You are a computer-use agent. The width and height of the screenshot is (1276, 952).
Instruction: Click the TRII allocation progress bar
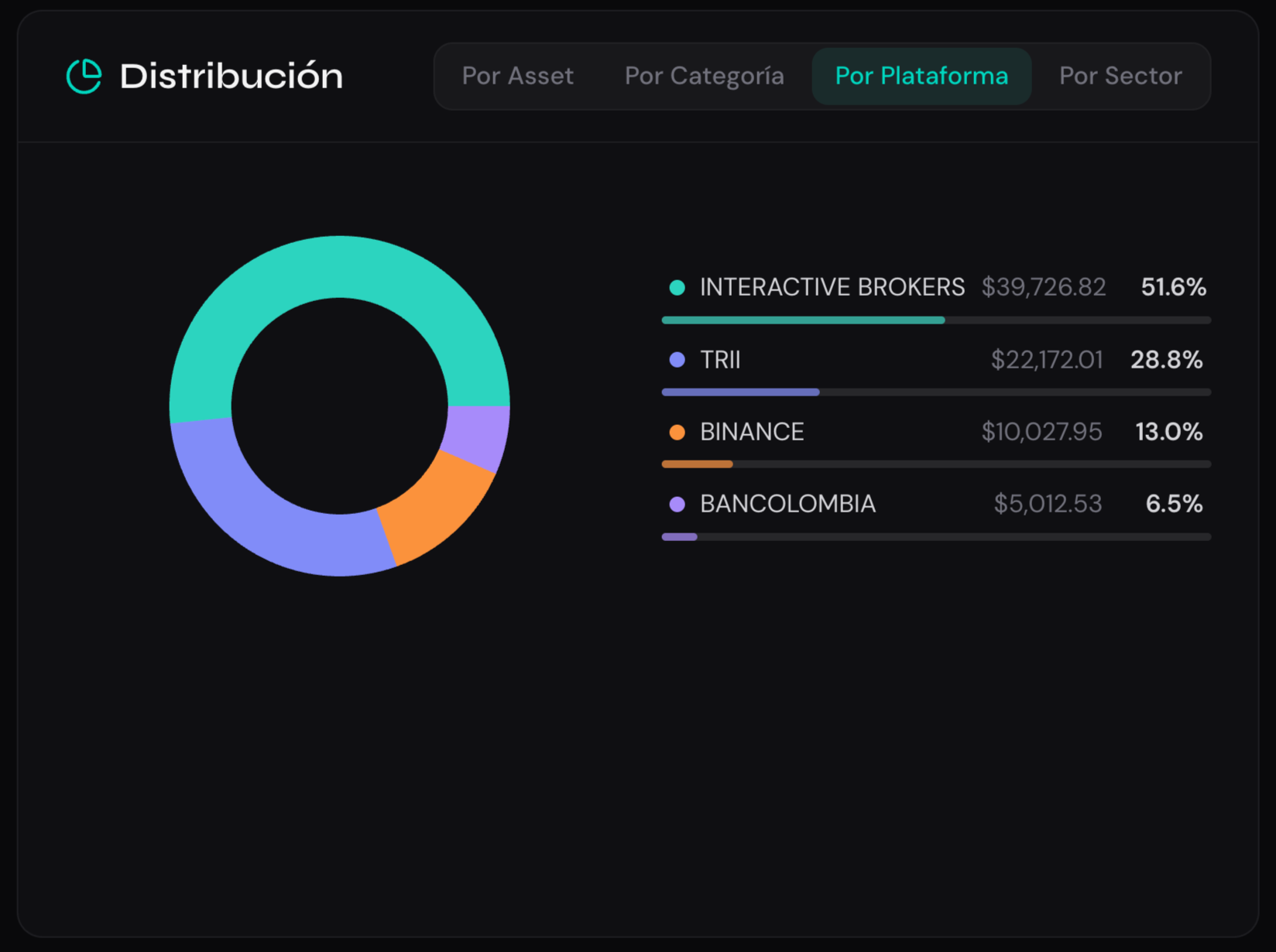pos(935,392)
